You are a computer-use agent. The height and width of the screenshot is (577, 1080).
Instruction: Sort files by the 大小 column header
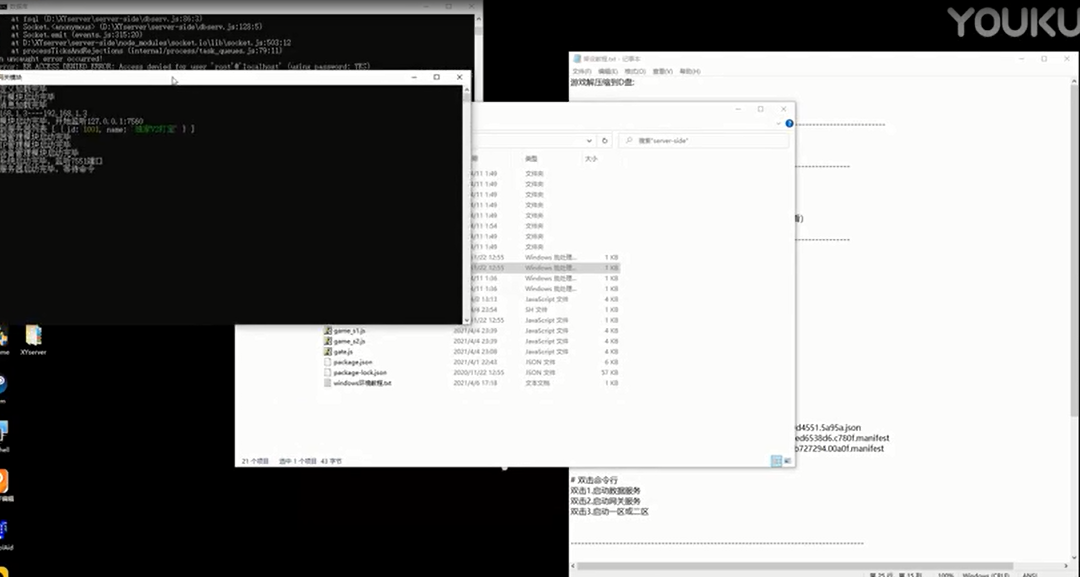tap(591, 159)
